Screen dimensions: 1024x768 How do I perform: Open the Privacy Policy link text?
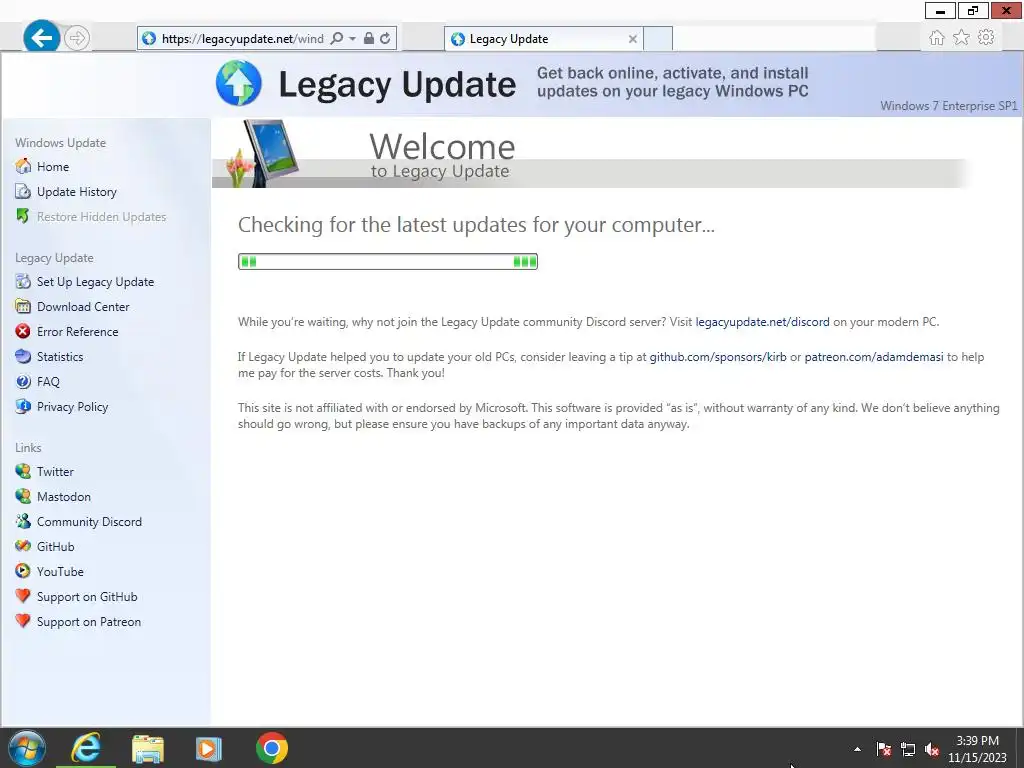coord(72,406)
